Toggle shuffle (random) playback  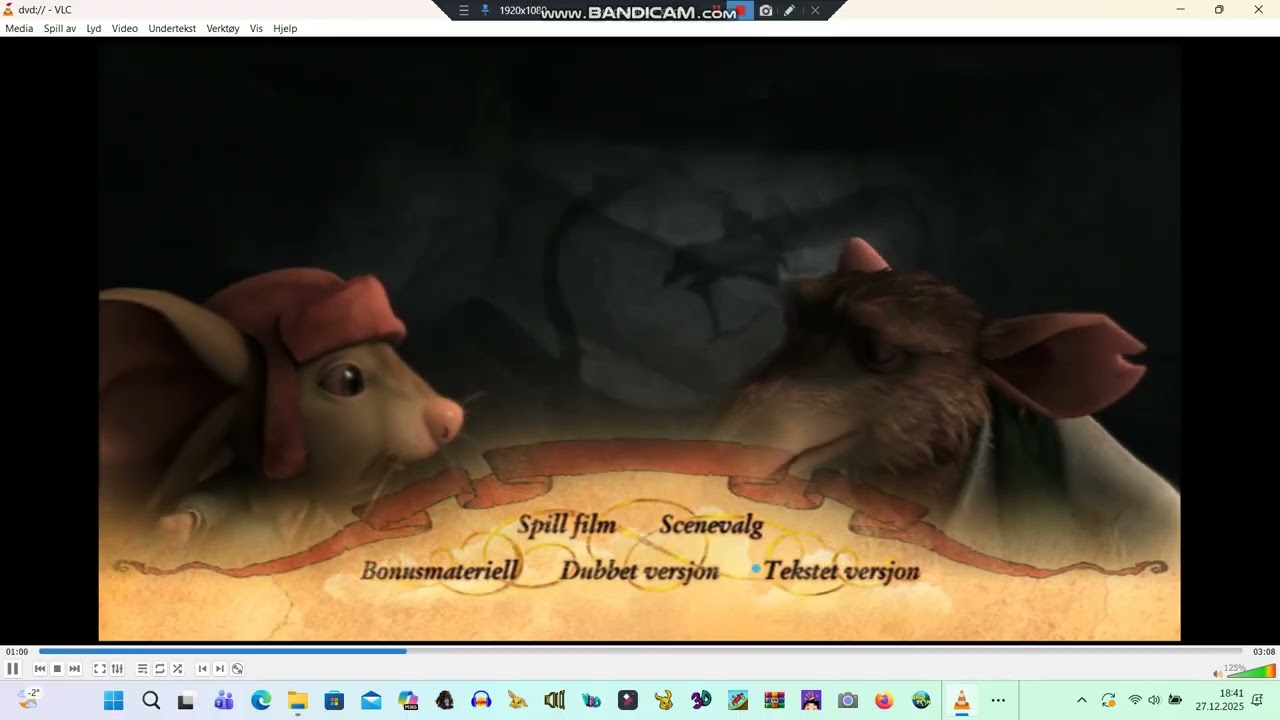[177, 669]
